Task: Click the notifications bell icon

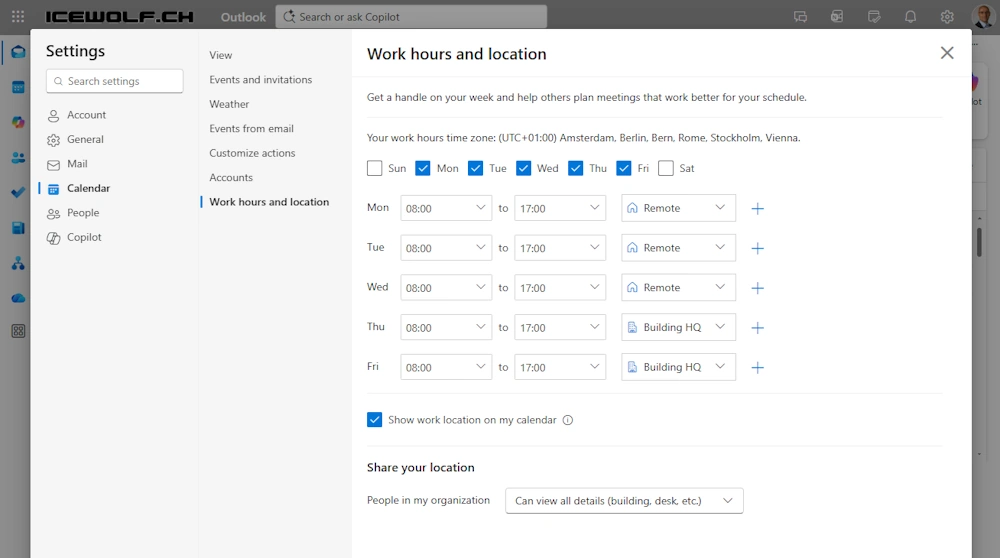Action: 910,17
